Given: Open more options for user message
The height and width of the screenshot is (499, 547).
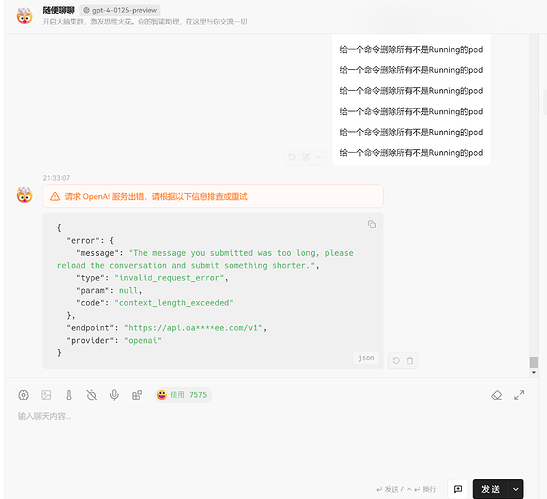Looking at the screenshot, I should [x=319, y=157].
